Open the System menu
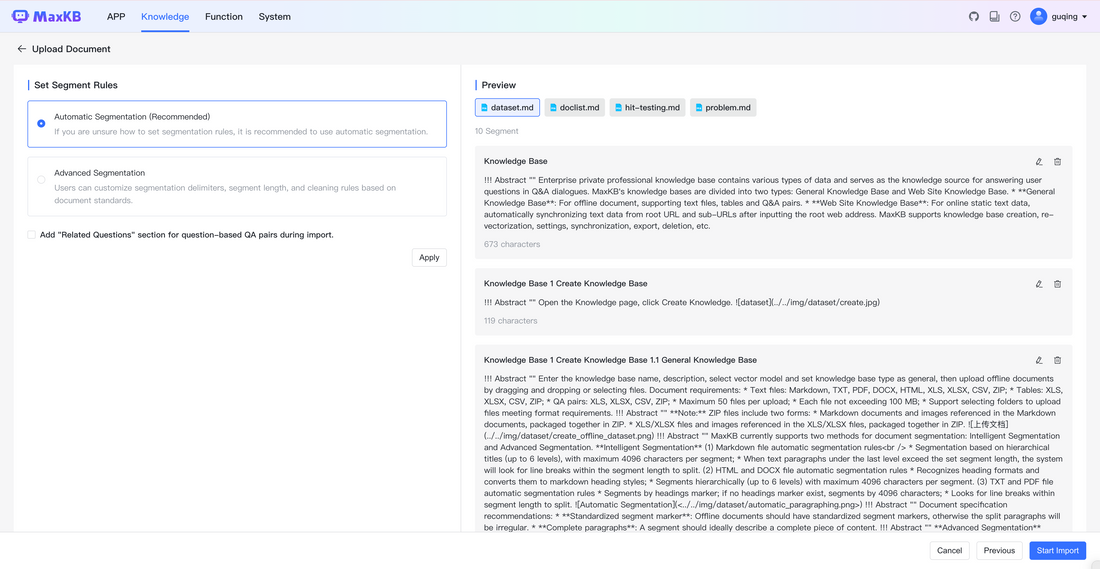Screen dimensions: 1100x569 pos(274,16)
